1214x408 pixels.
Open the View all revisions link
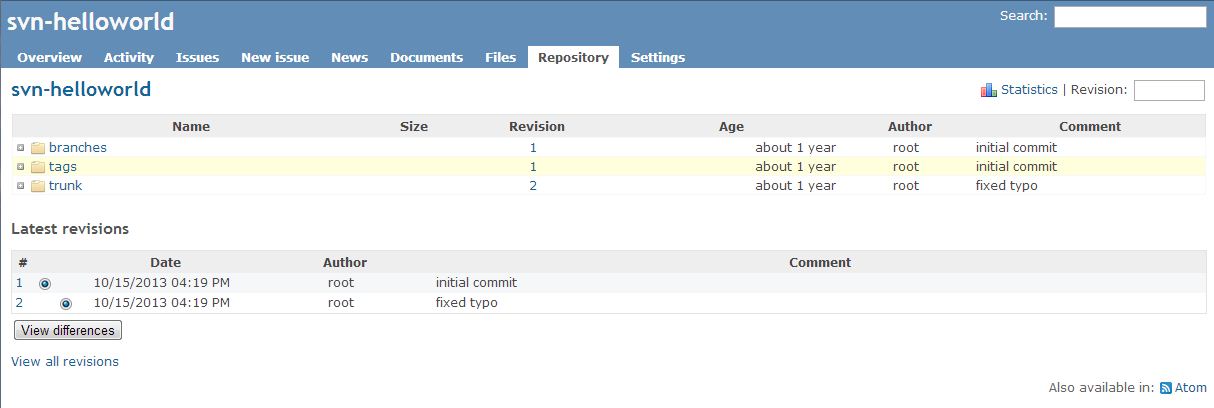point(65,361)
